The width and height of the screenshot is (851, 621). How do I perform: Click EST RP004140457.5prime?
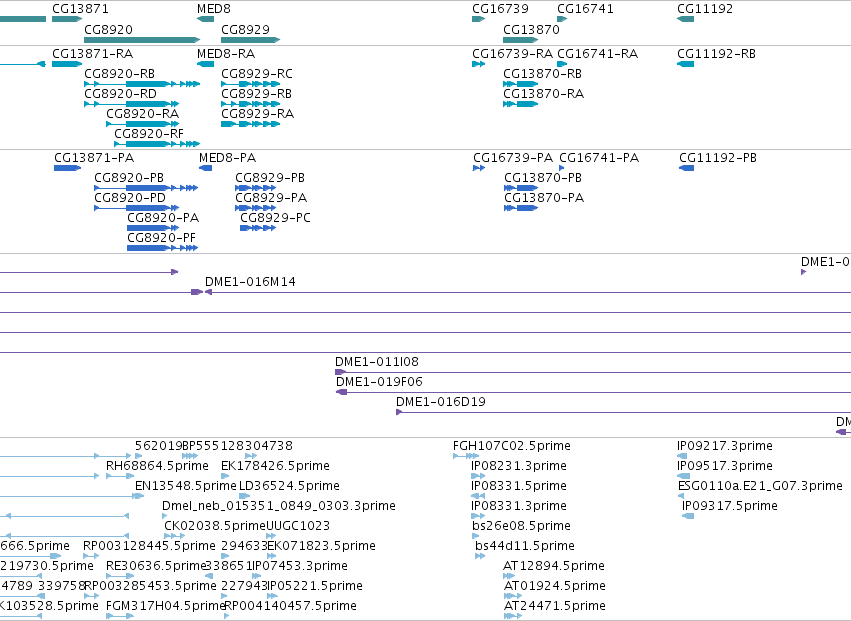[x=290, y=606]
